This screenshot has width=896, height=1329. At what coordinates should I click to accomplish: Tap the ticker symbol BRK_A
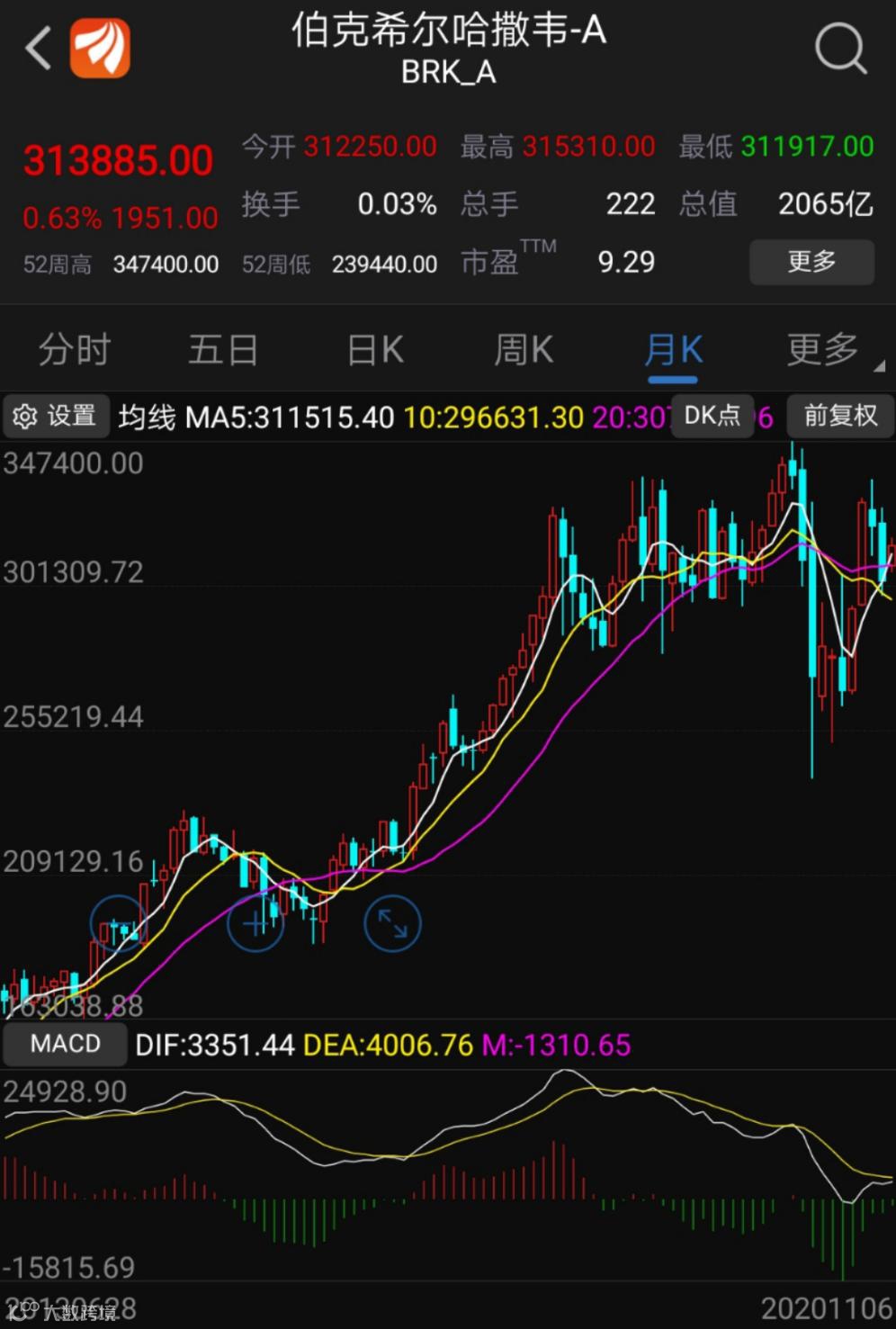pos(448,73)
